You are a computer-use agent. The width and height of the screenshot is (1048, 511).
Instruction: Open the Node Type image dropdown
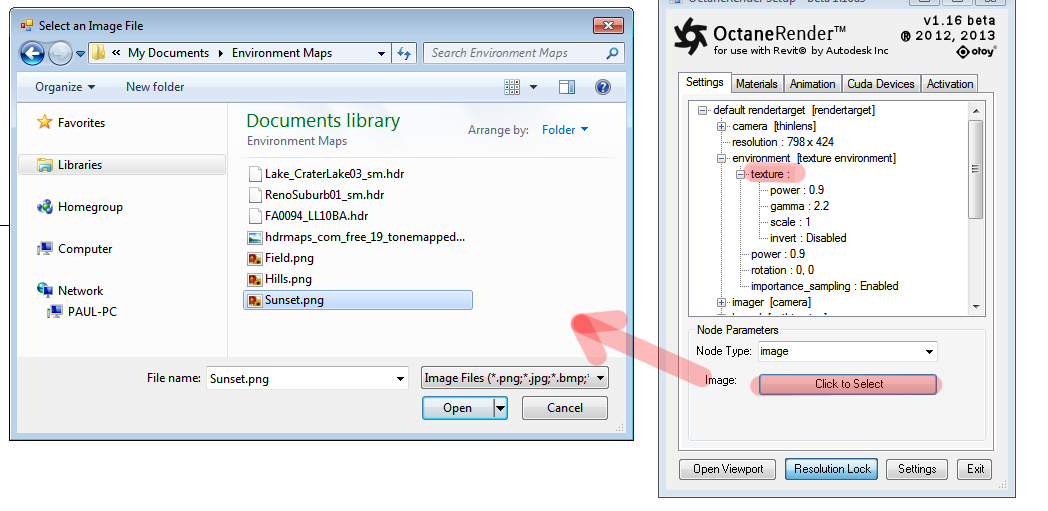[x=848, y=351]
